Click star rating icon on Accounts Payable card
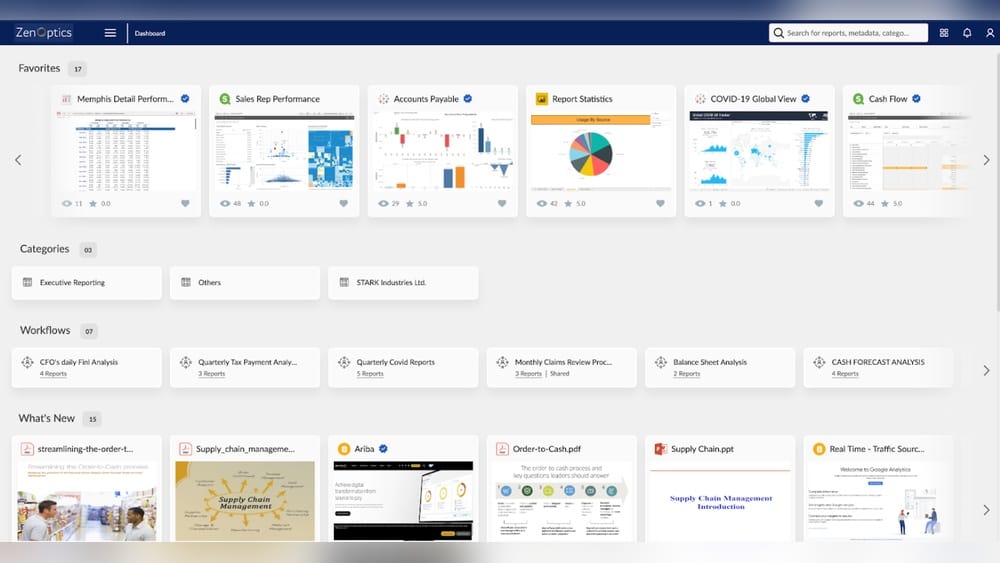The height and width of the screenshot is (563, 1000). pos(409,203)
